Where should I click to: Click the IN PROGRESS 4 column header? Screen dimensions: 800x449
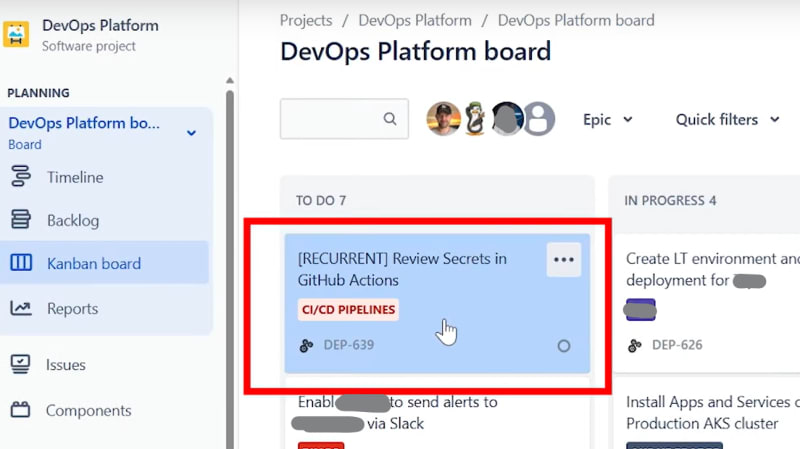(x=670, y=201)
